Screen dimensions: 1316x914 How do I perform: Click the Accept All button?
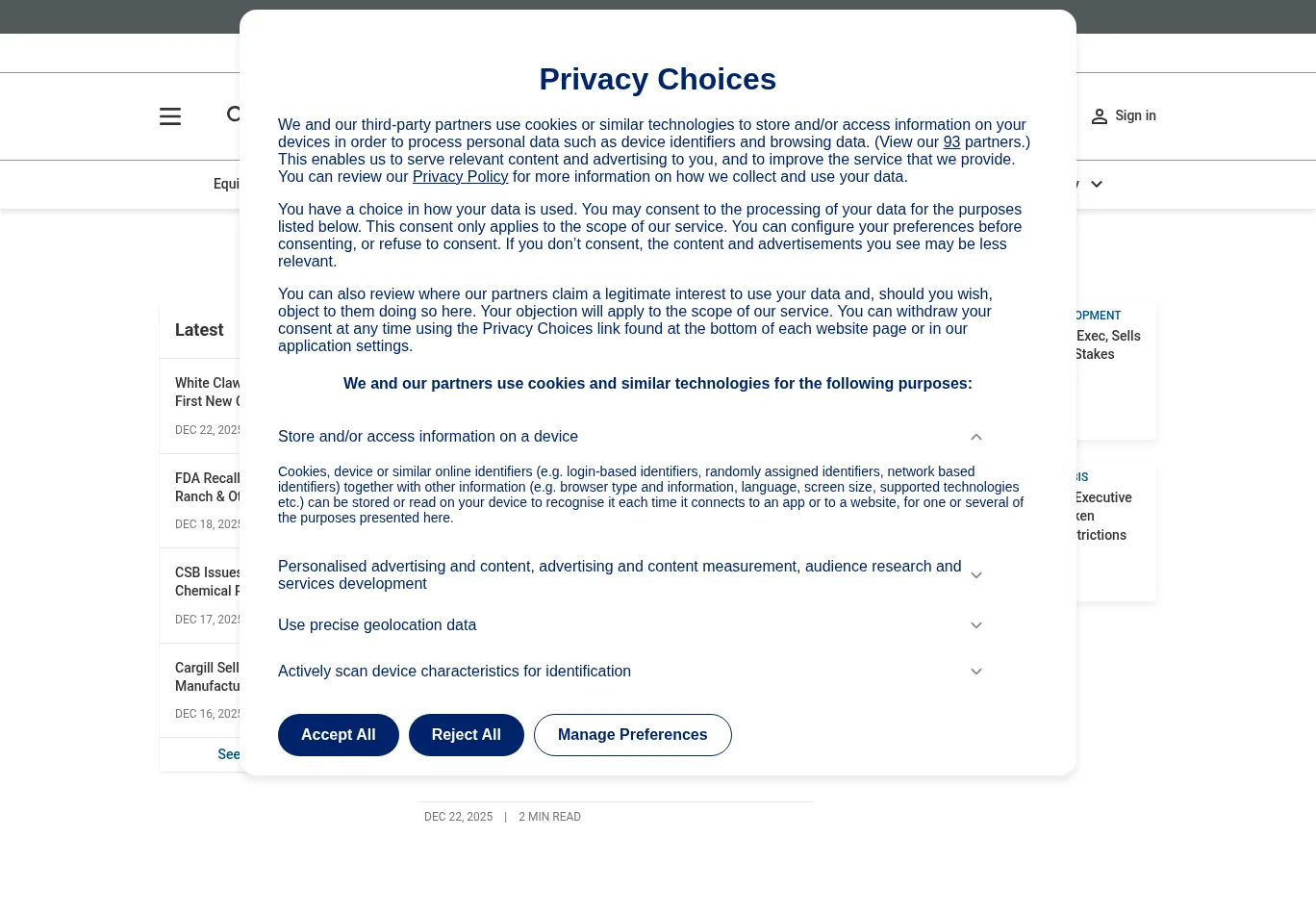point(338,735)
